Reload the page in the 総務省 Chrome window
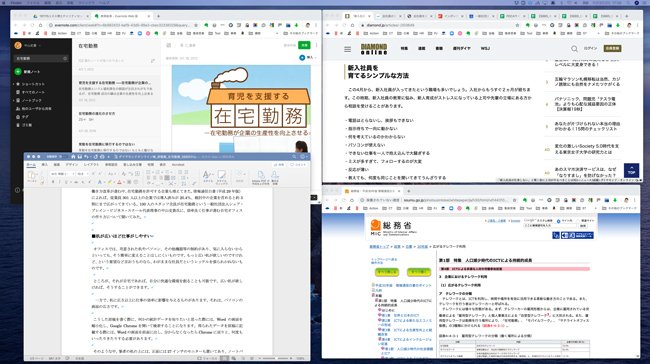650x364 pixels. (x=344, y=200)
